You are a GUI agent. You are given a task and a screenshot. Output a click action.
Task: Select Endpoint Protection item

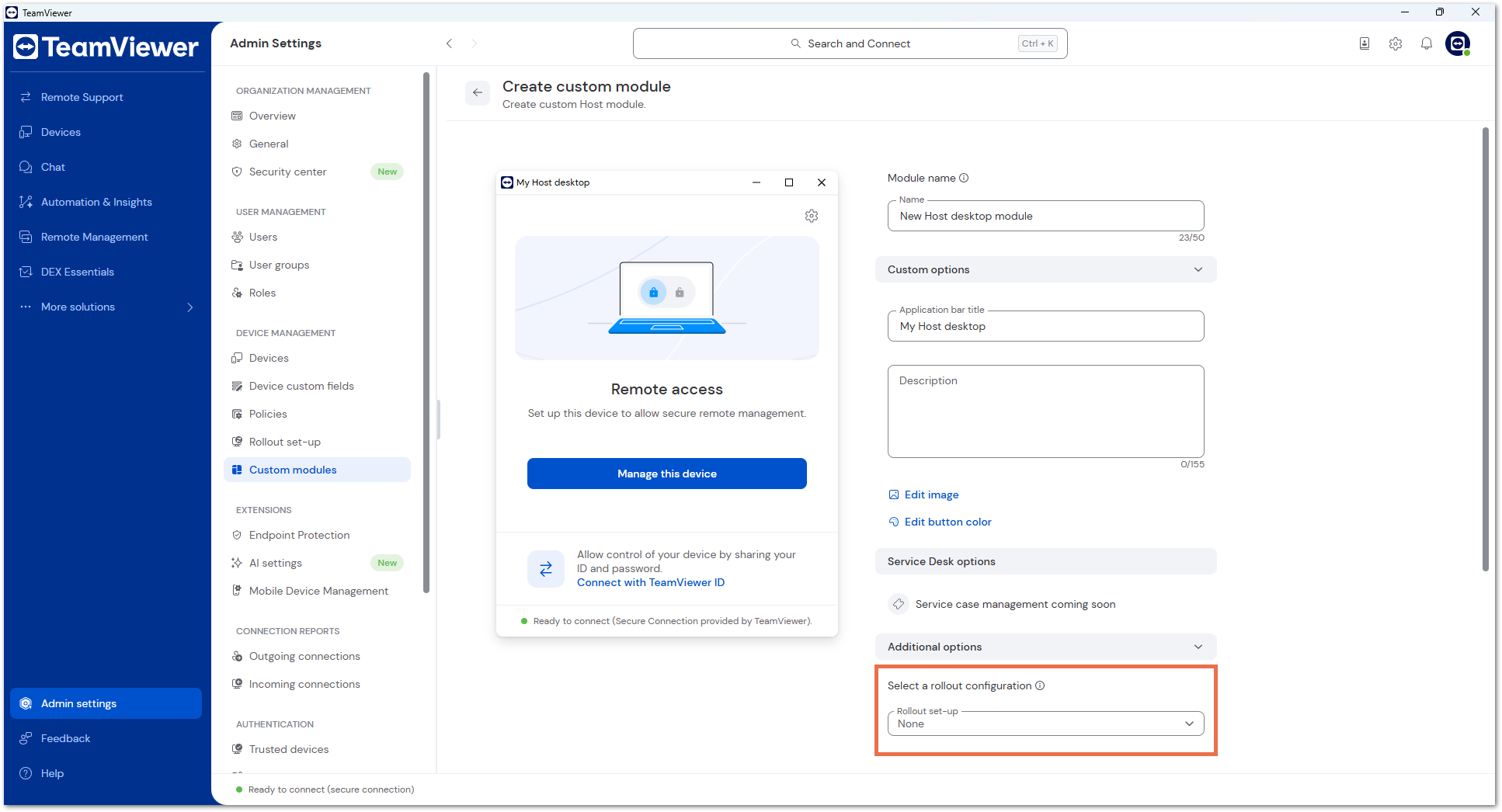[x=317, y=535]
